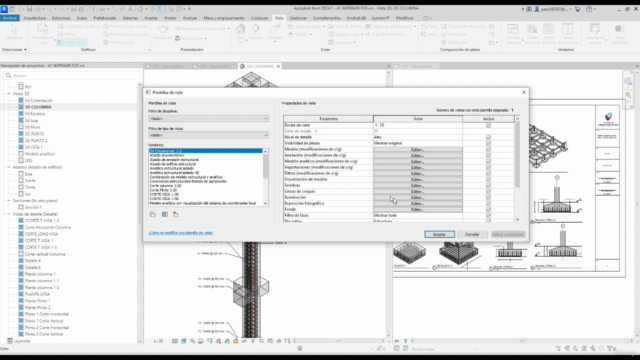640x360 pixels.
Task: Click the selection filter funnel icon in the status bar
Action: (610, 349)
